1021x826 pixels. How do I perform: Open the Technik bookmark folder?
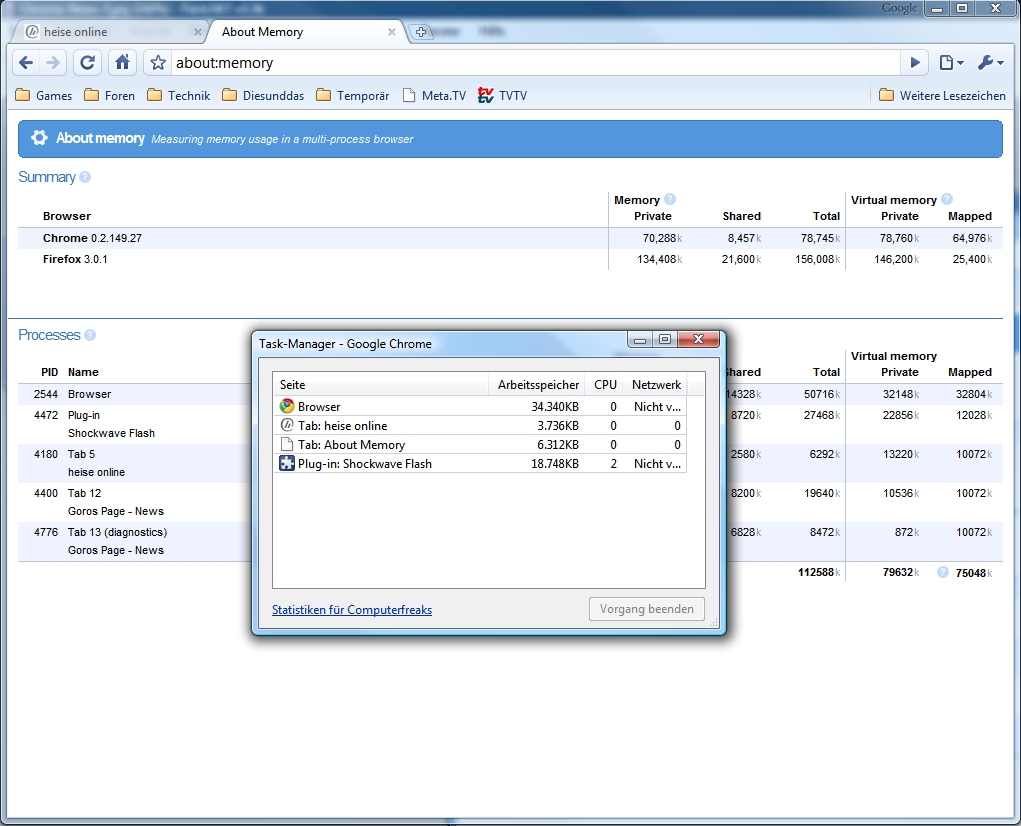178,96
